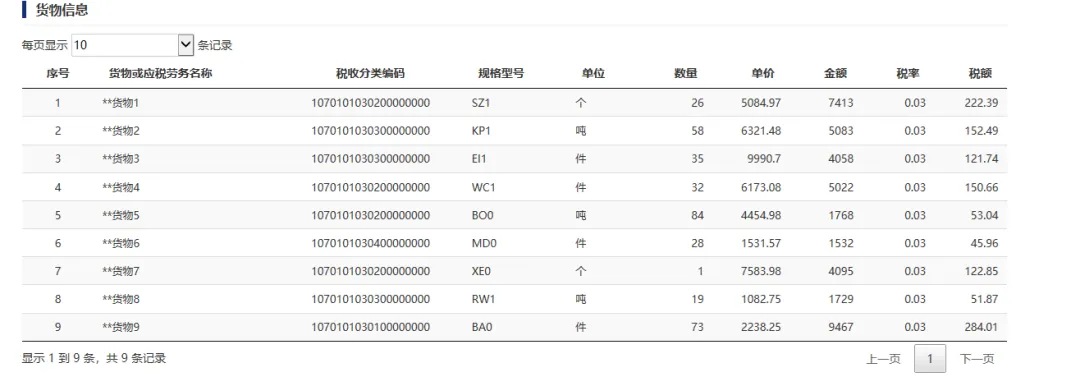1080x386 pixels.
Task: Click unit price 7583.98
Action: [760, 272]
